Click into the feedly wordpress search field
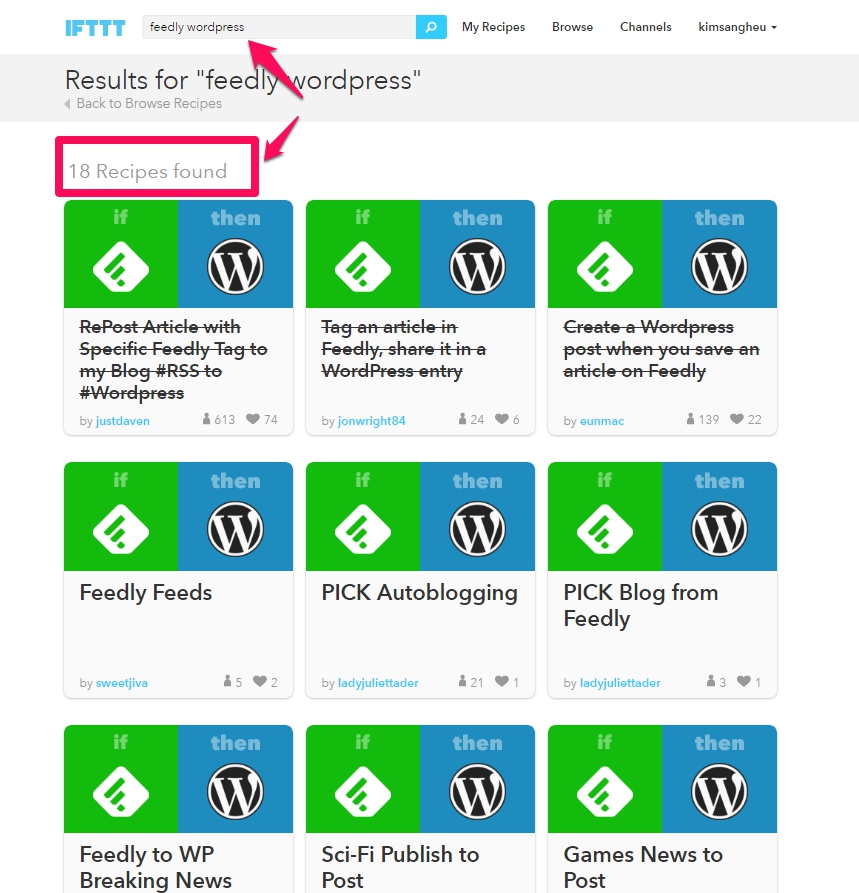Image resolution: width=859 pixels, height=893 pixels. pos(278,27)
